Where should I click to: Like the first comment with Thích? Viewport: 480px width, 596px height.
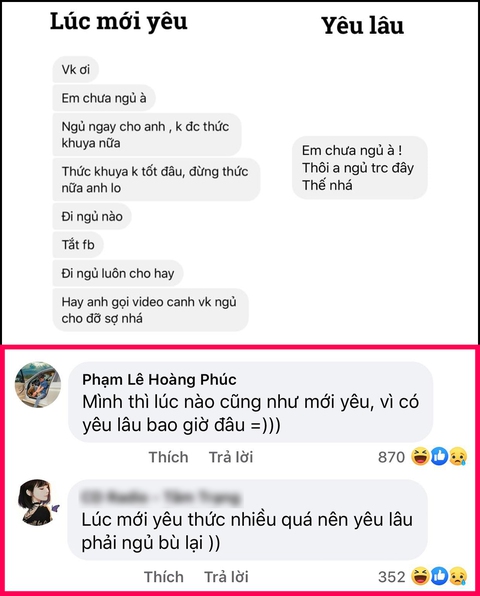(168, 457)
